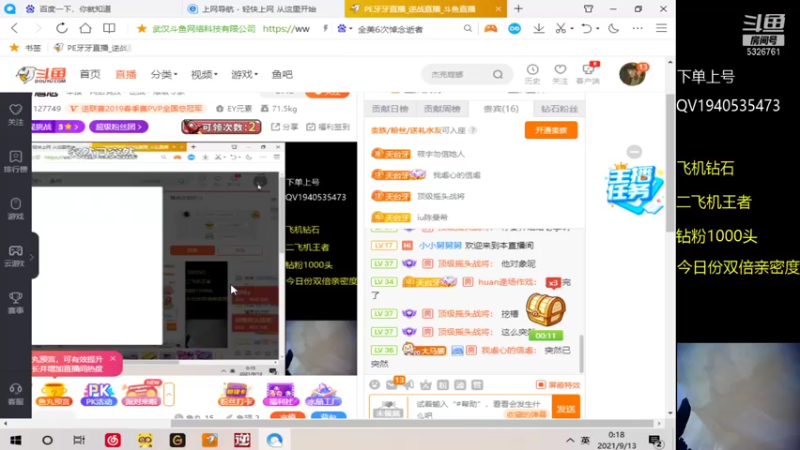Image resolution: width=800 pixels, height=450 pixels.
Task: Open the 历史 watch history icon
Action: [532, 74]
